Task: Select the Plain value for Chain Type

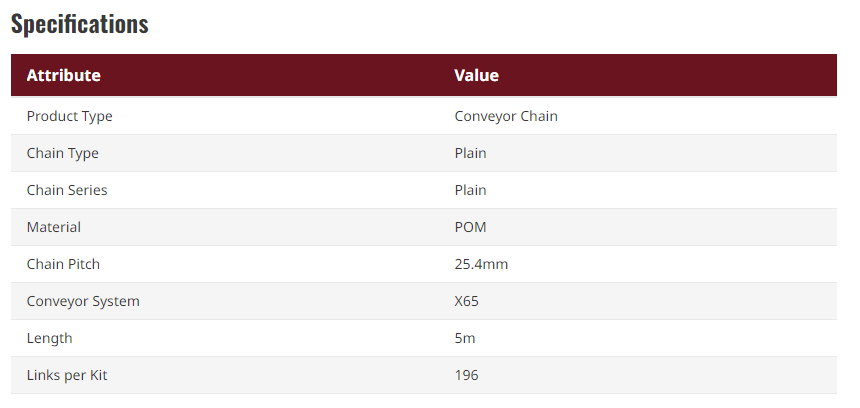Action: (x=470, y=153)
